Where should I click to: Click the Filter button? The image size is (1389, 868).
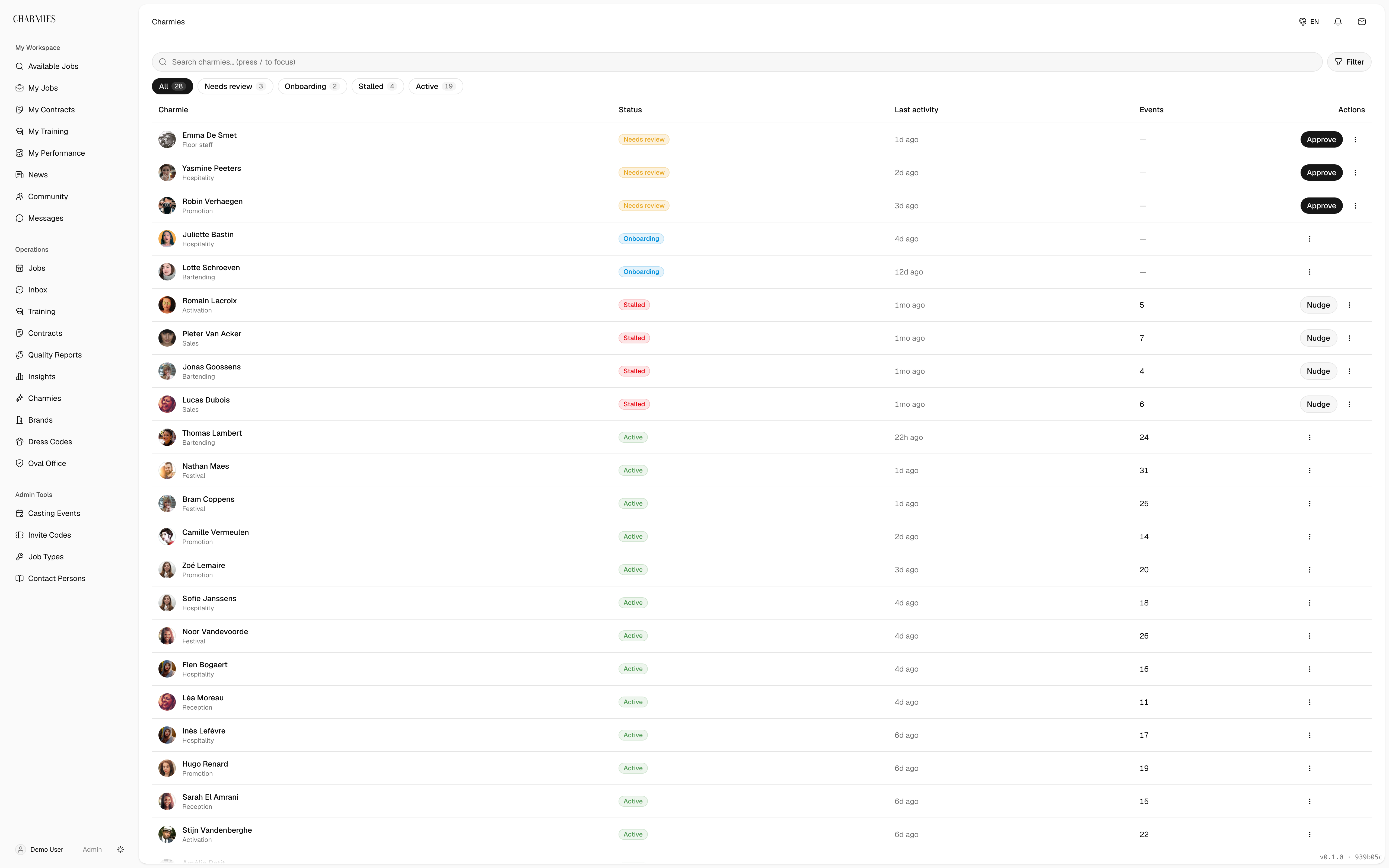point(1349,62)
